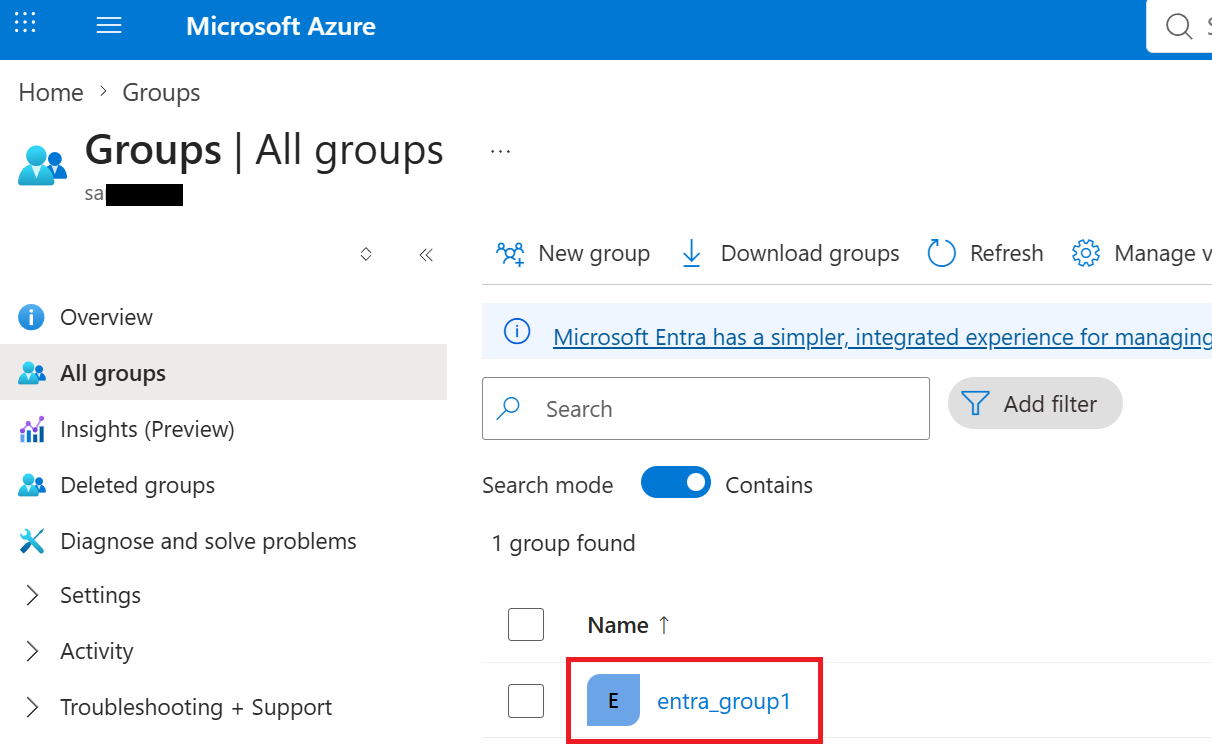
Task: Click the Download groups arrow icon
Action: coord(691,254)
